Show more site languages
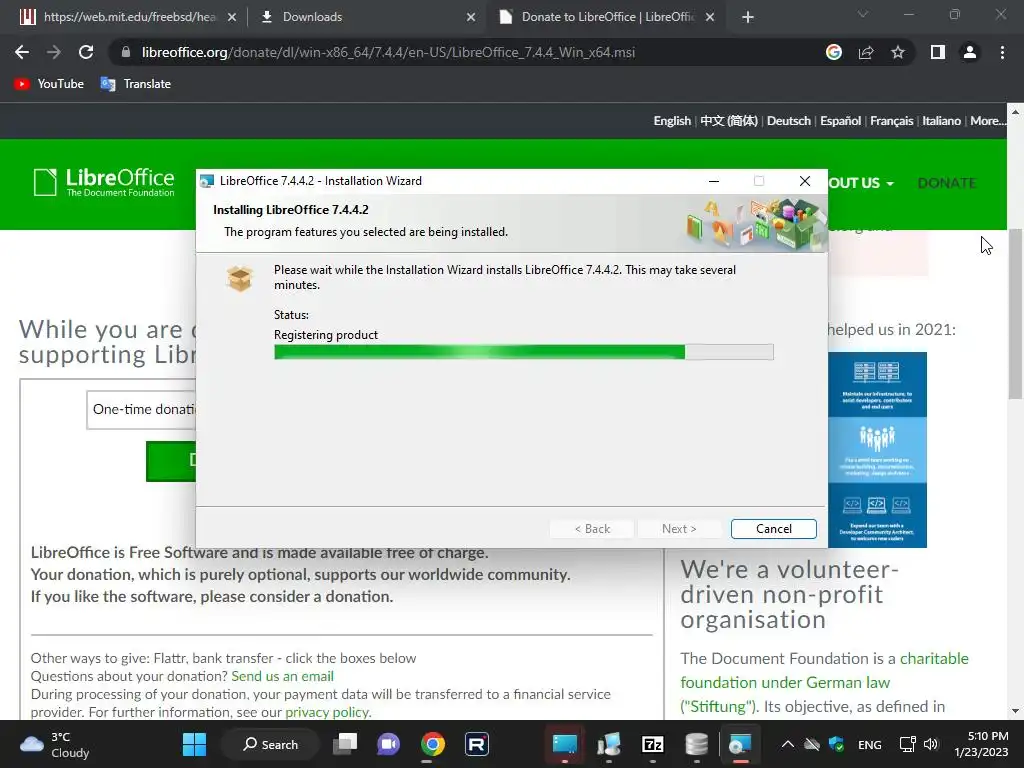The image size is (1024, 768). click(987, 121)
